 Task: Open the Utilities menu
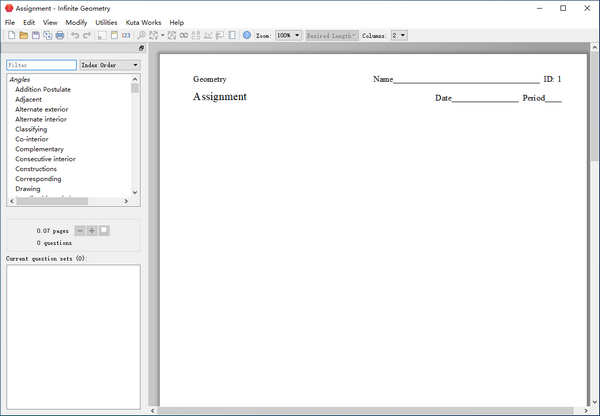106,22
